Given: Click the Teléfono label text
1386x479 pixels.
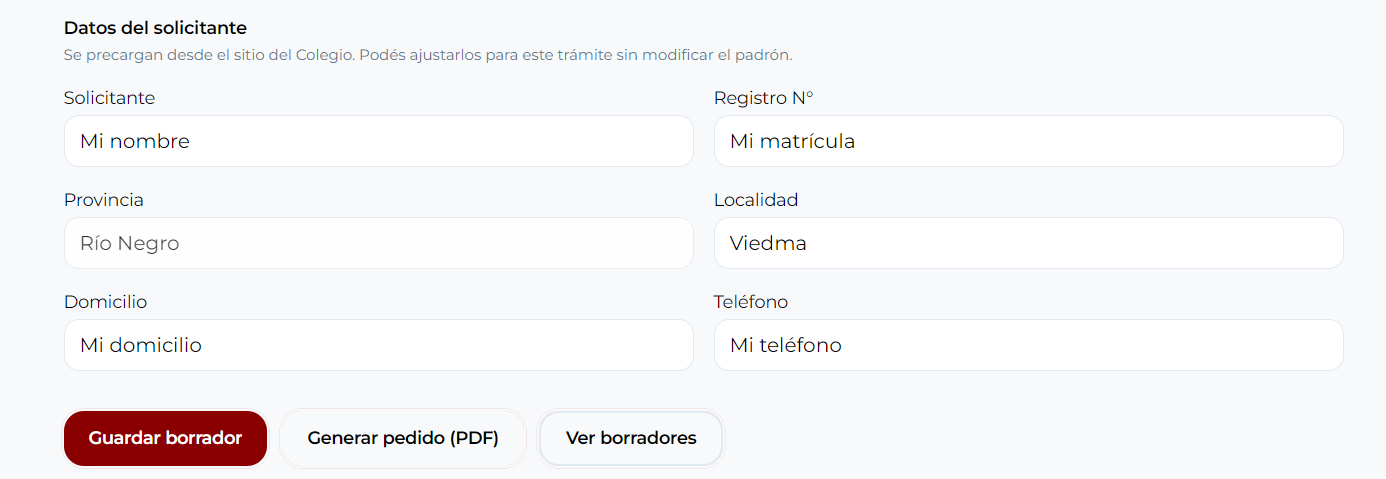Looking at the screenshot, I should point(751,302).
